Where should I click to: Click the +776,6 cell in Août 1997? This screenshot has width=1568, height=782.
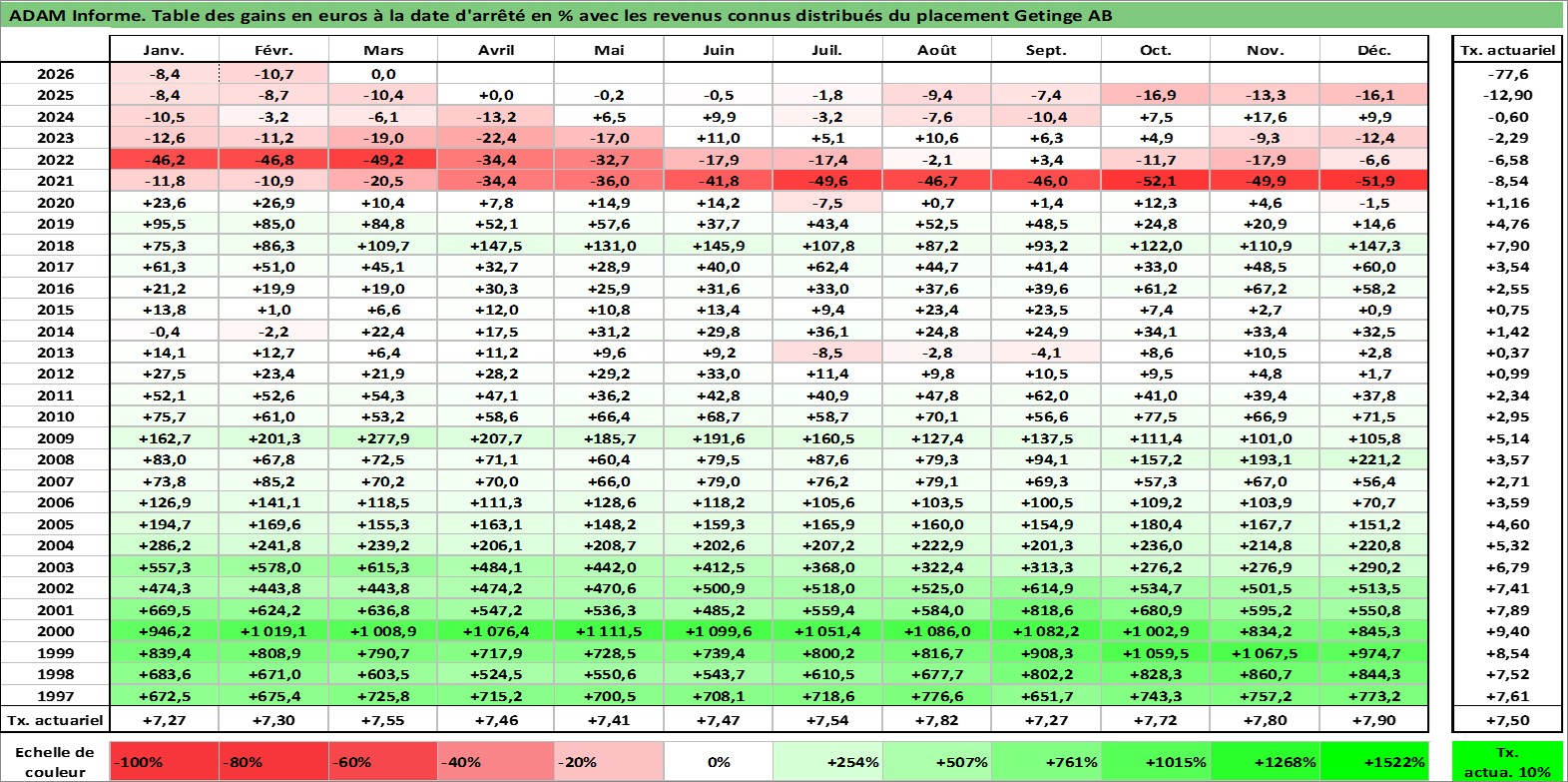click(x=936, y=696)
